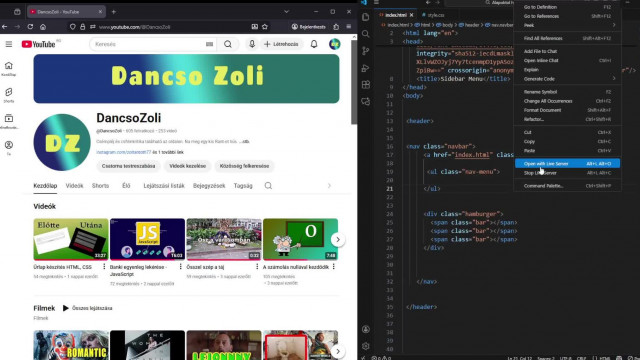Show next items in Filmek carousel
The width and height of the screenshot is (640, 360).
tap(338, 351)
